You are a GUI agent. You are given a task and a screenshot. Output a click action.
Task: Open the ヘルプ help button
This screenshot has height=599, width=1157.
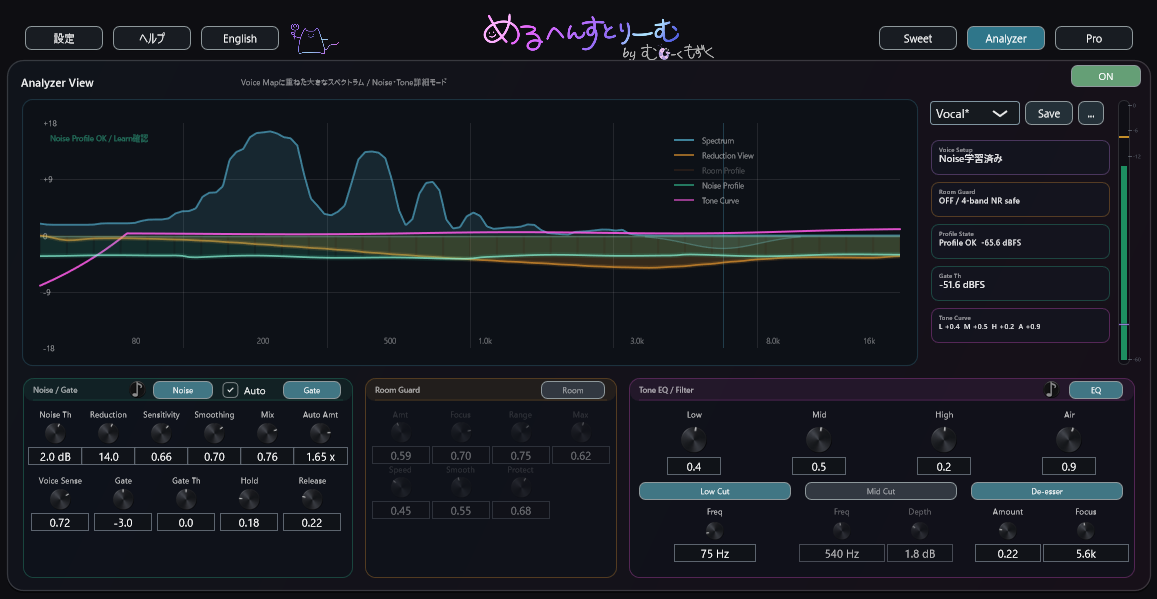(x=152, y=38)
